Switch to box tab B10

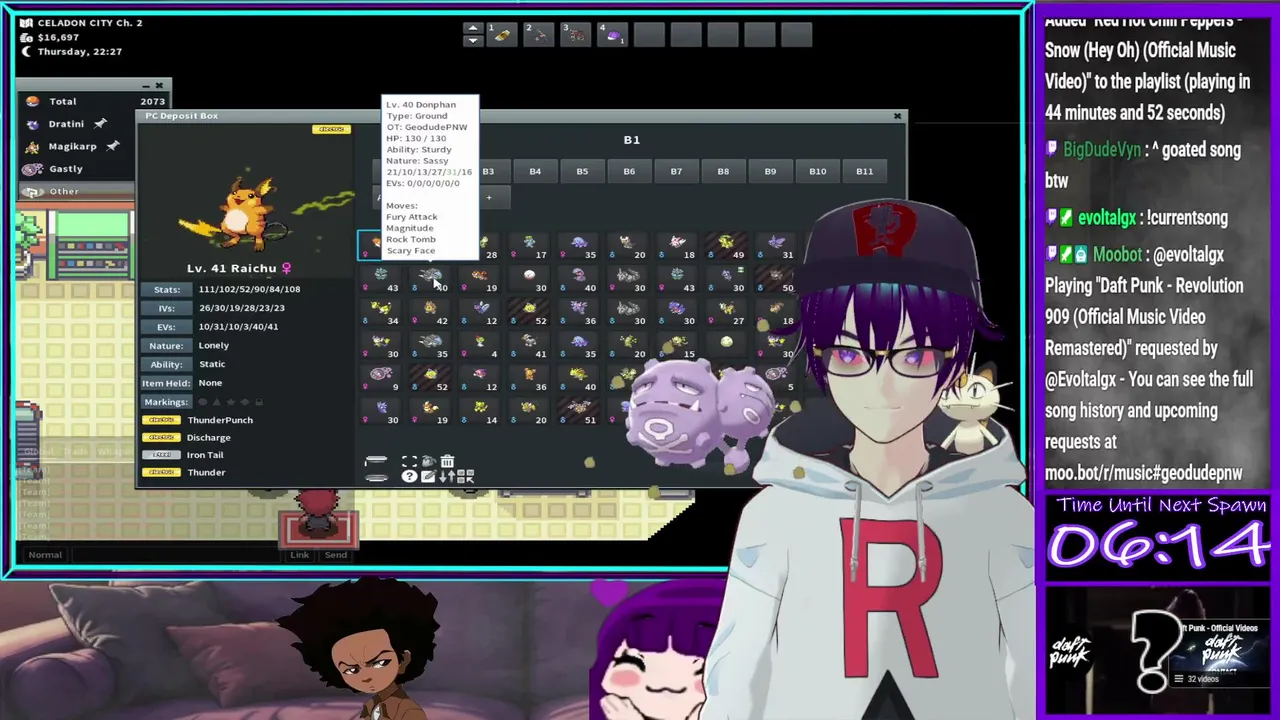pos(817,171)
